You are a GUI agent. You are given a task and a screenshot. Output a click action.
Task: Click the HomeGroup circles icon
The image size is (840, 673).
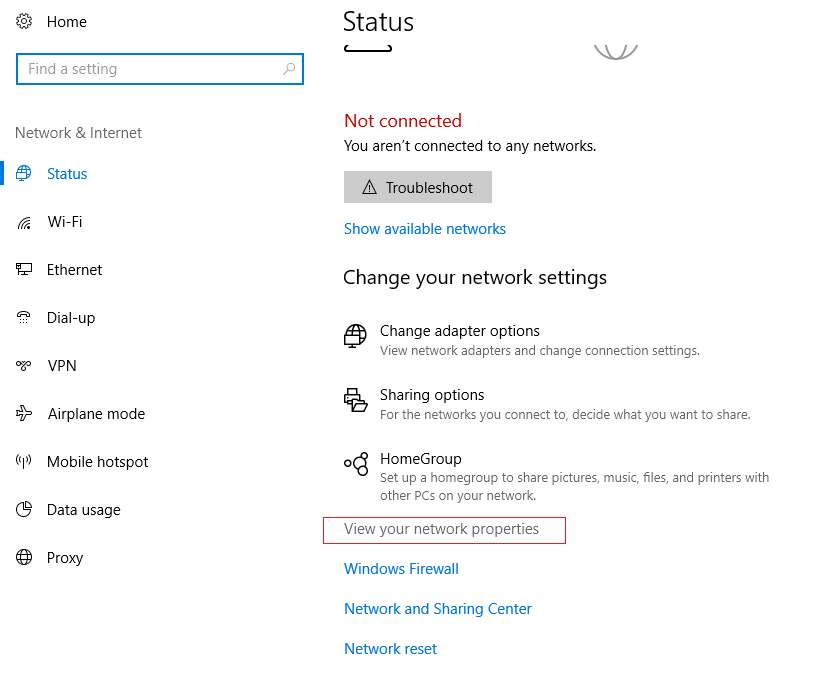(356, 464)
